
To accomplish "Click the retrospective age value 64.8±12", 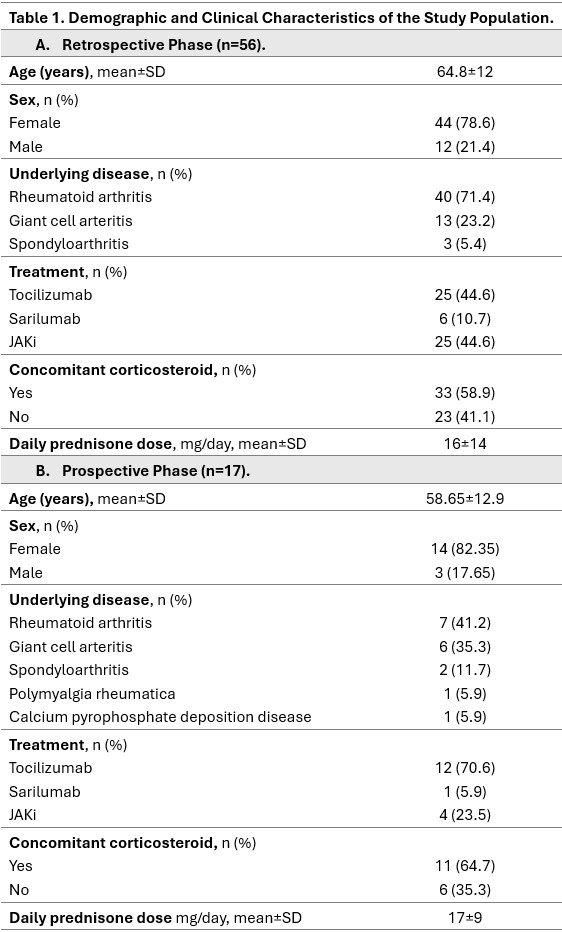I will (465, 72).
